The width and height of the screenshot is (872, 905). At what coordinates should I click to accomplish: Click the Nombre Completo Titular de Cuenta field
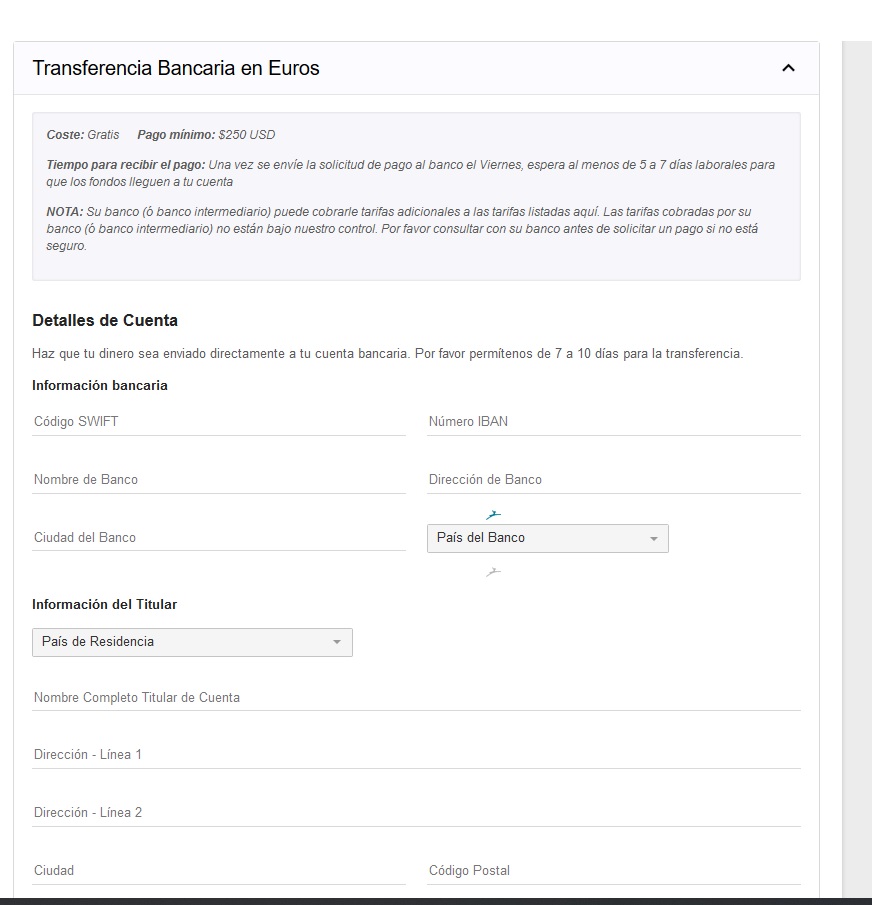click(x=415, y=698)
